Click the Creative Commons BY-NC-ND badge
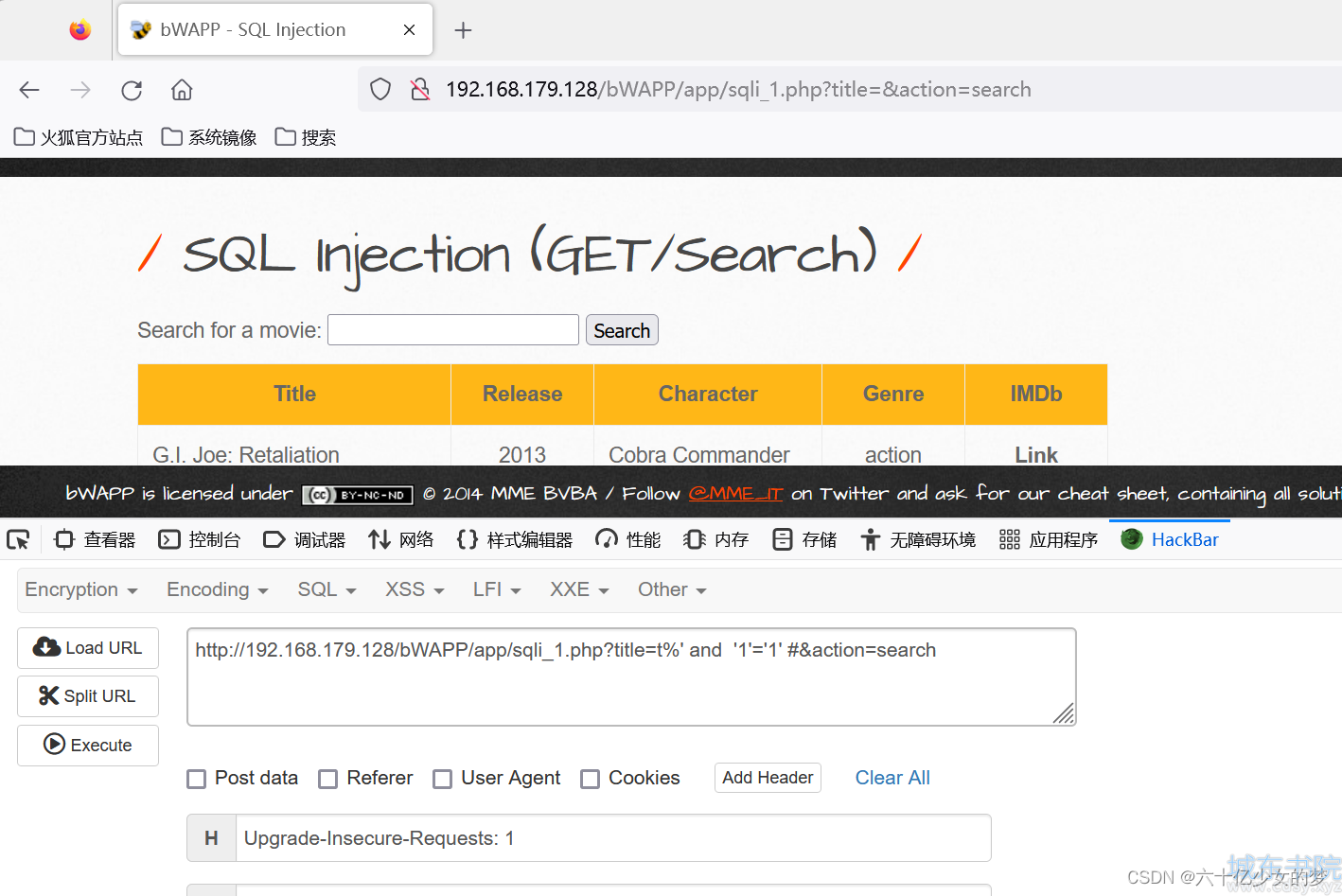 click(x=358, y=495)
